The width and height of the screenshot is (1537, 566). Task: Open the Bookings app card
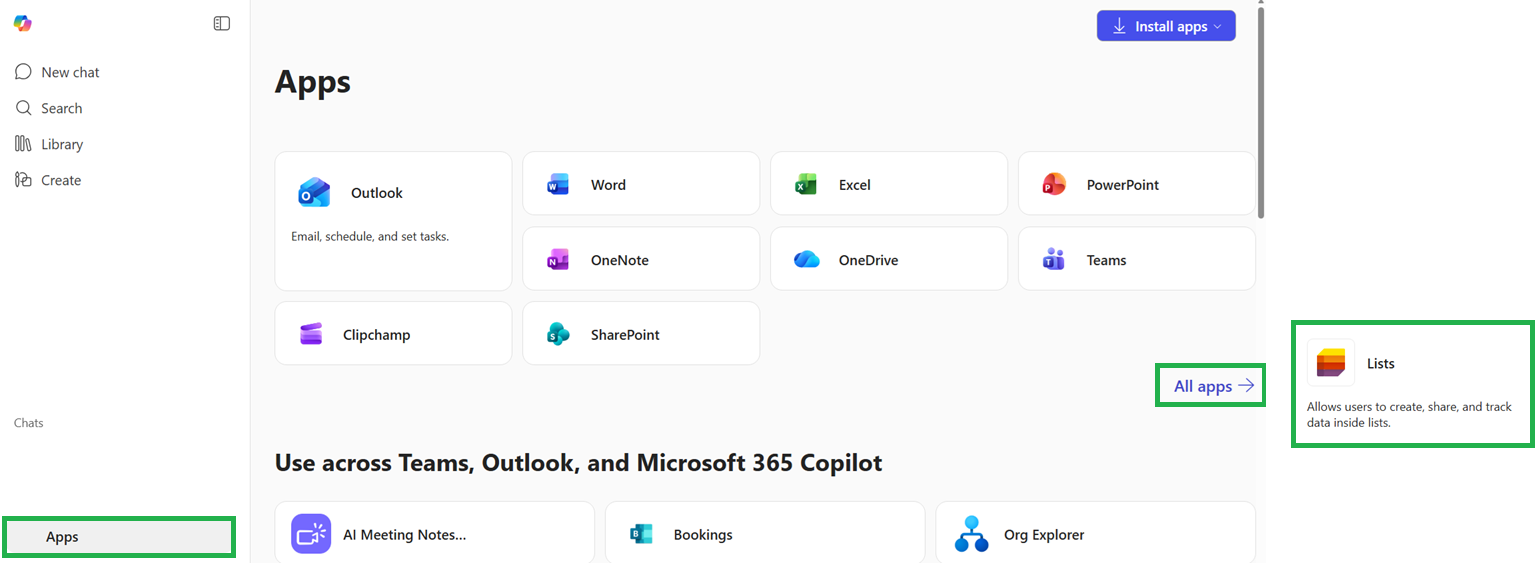pos(765,532)
